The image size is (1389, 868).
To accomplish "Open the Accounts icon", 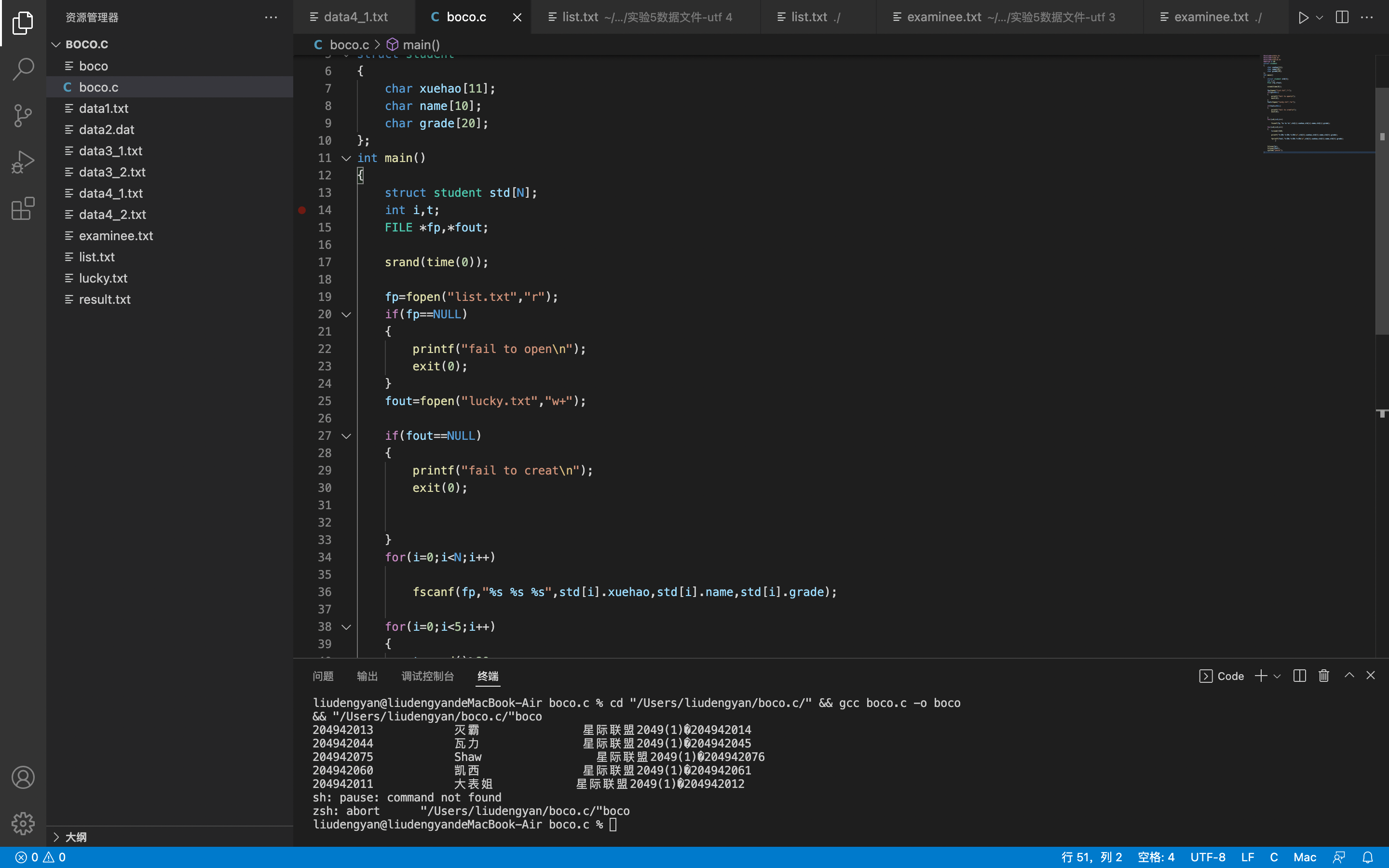I will tap(23, 777).
